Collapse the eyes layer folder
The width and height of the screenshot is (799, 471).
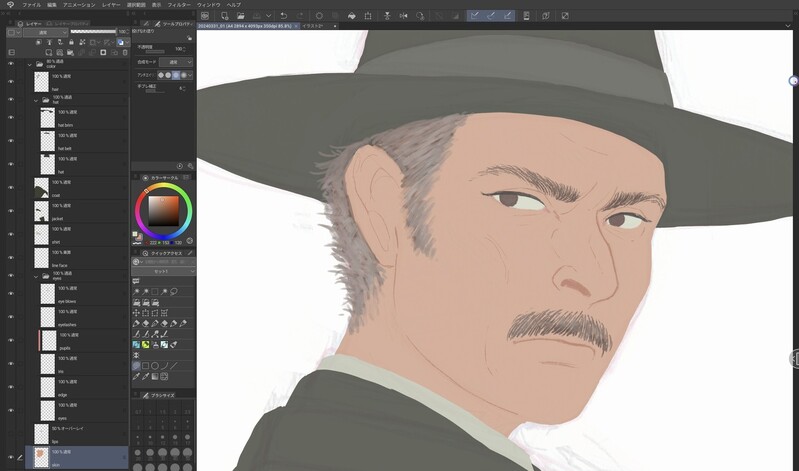[x=35, y=275]
